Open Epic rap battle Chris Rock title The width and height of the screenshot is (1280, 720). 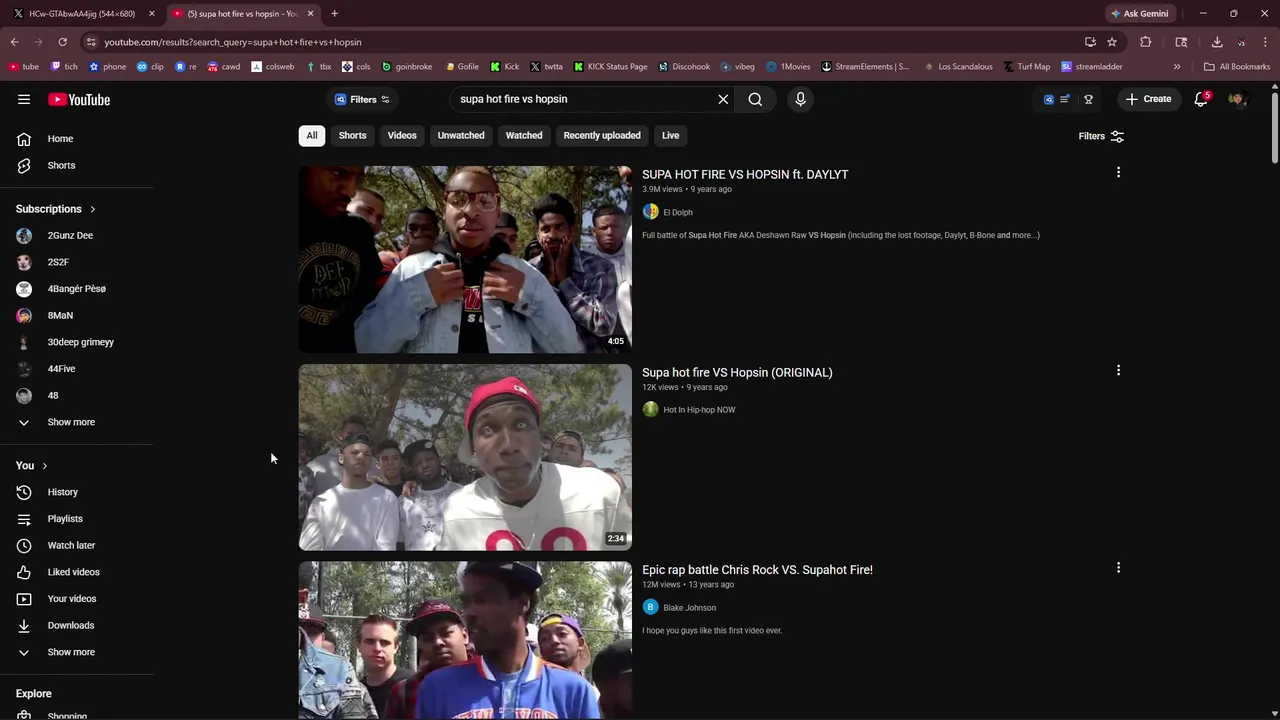point(757,570)
